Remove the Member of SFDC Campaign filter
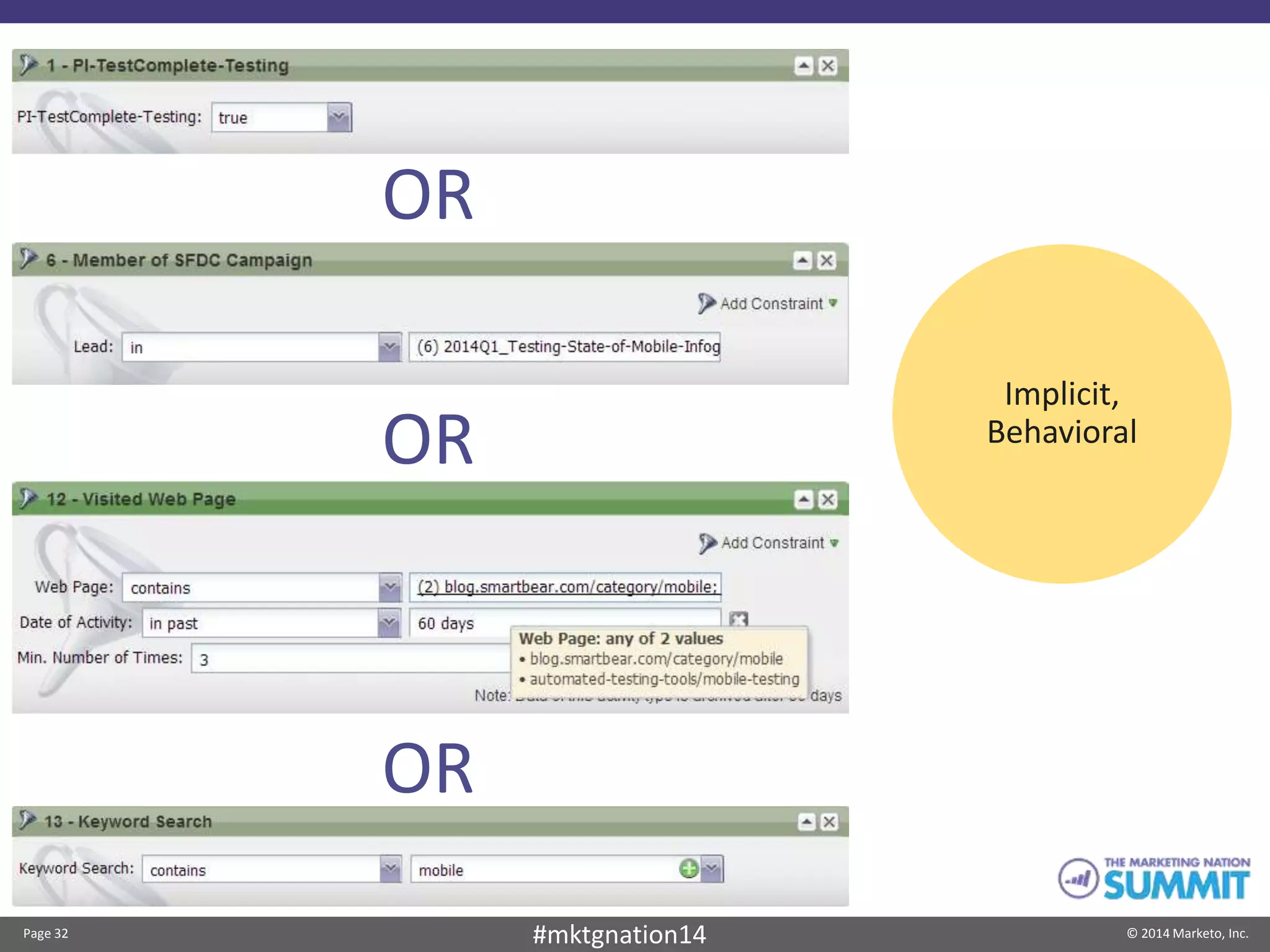This screenshot has height=952, width=1270. pos(827,260)
